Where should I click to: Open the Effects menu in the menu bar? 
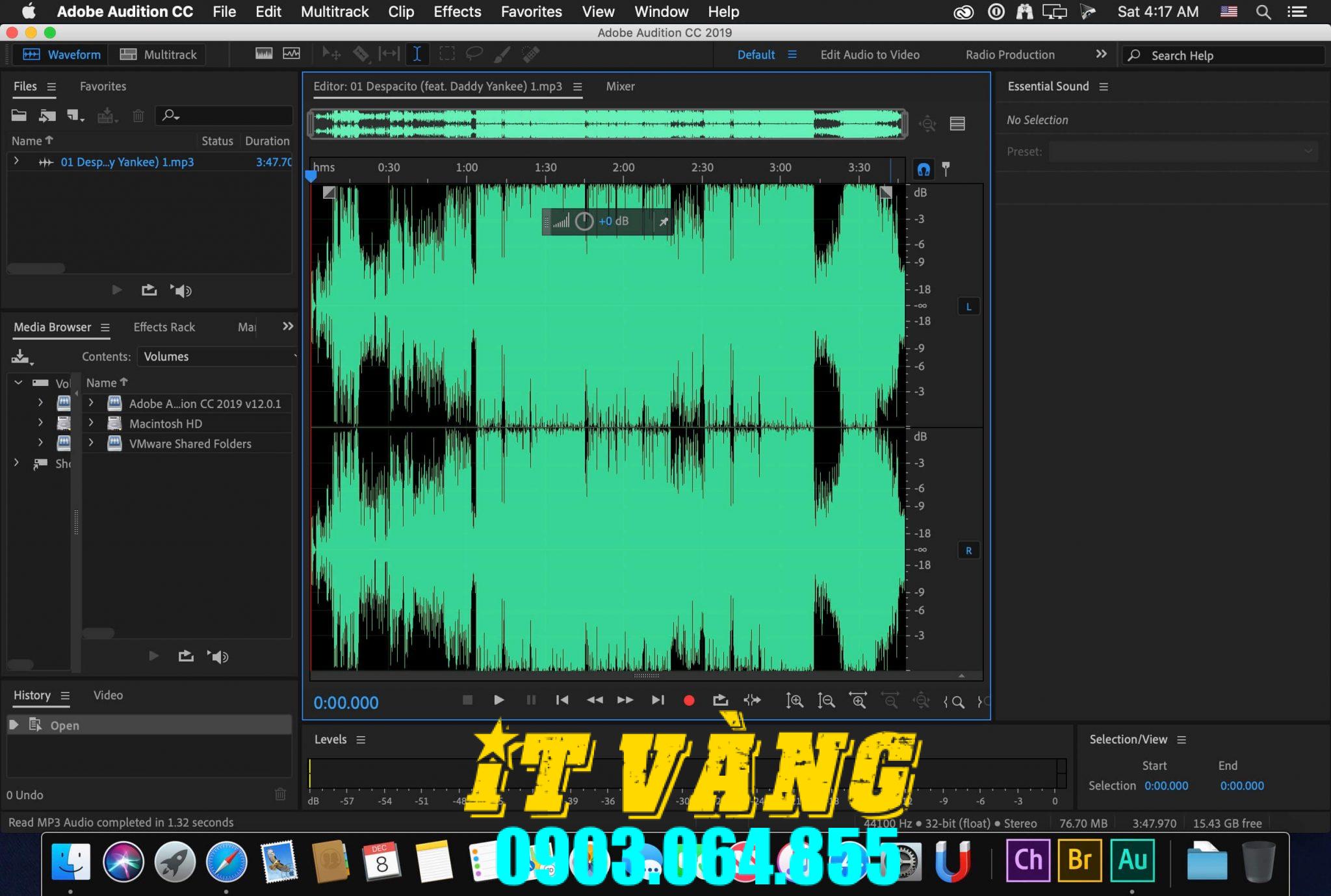coord(457,12)
